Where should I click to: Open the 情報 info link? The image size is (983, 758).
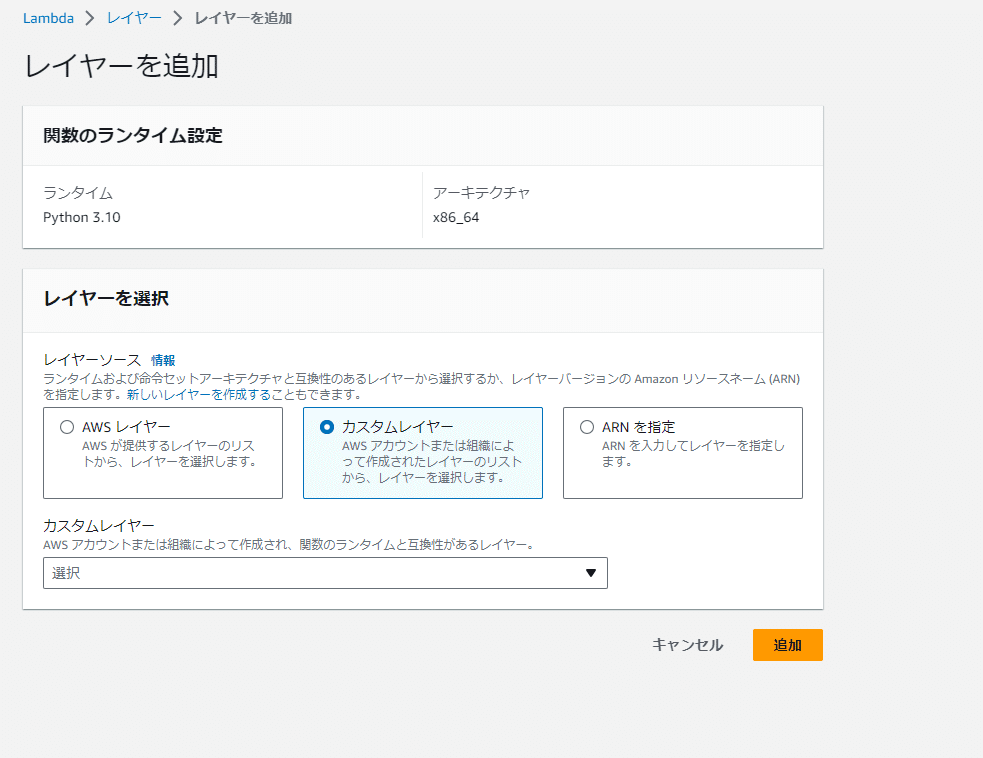(163, 361)
